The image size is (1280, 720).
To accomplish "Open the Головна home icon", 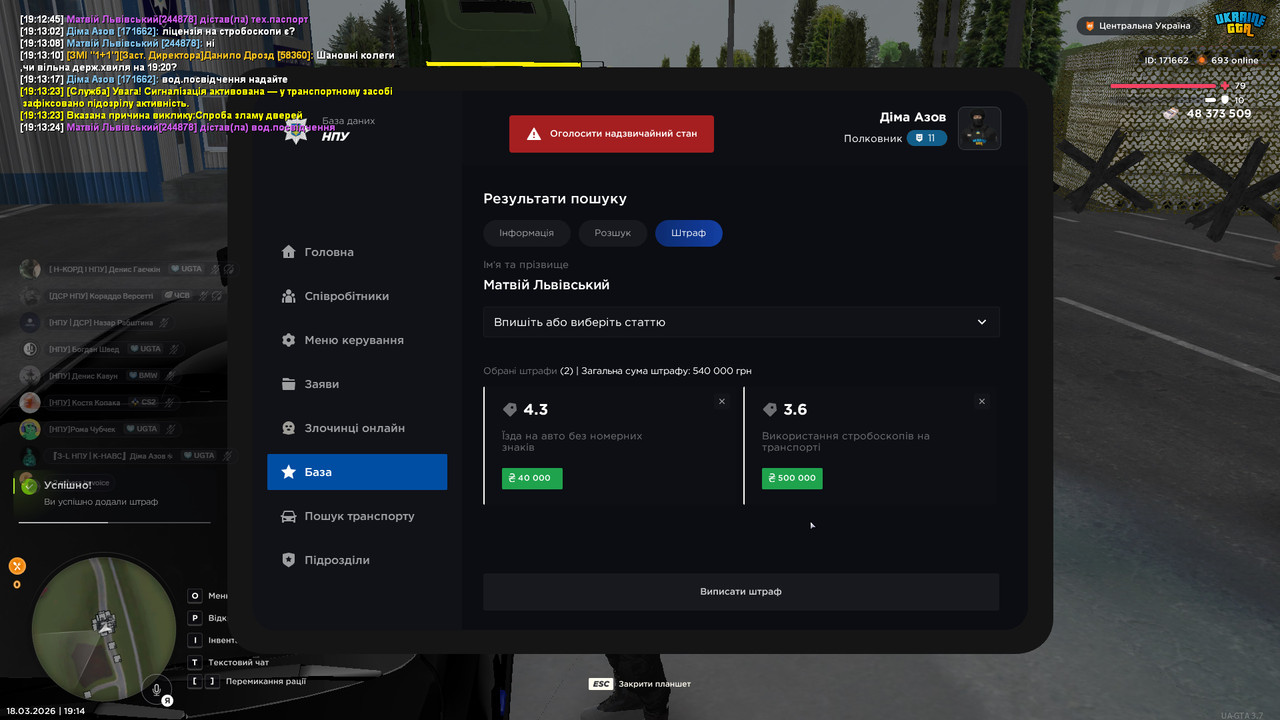I will pos(289,252).
